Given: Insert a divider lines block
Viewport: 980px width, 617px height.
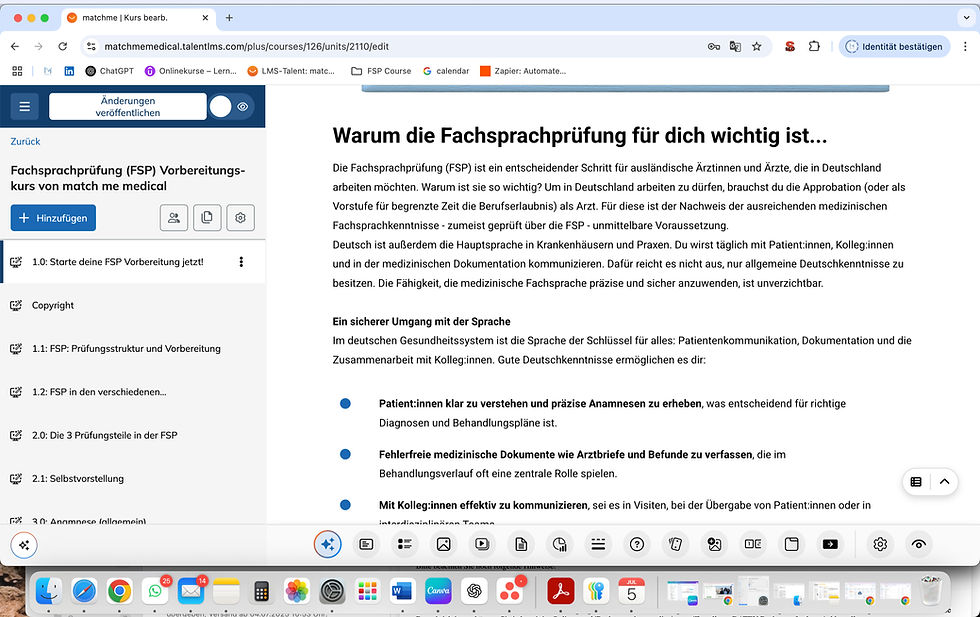Looking at the screenshot, I should tap(598, 544).
